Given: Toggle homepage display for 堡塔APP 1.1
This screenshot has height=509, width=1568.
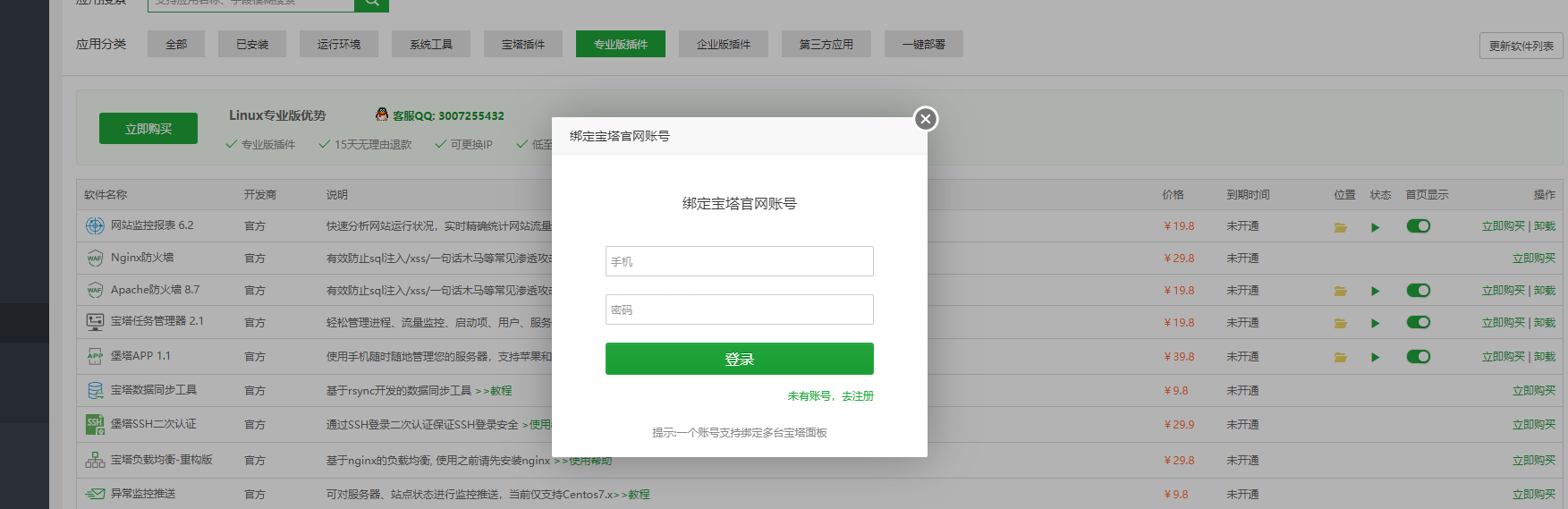Looking at the screenshot, I should tap(1419, 356).
